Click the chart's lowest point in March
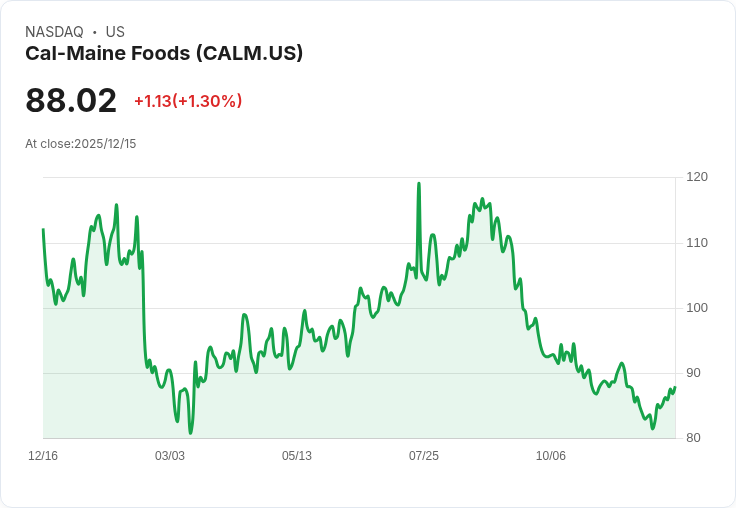Screen dimensions: 736x508 coord(191,433)
